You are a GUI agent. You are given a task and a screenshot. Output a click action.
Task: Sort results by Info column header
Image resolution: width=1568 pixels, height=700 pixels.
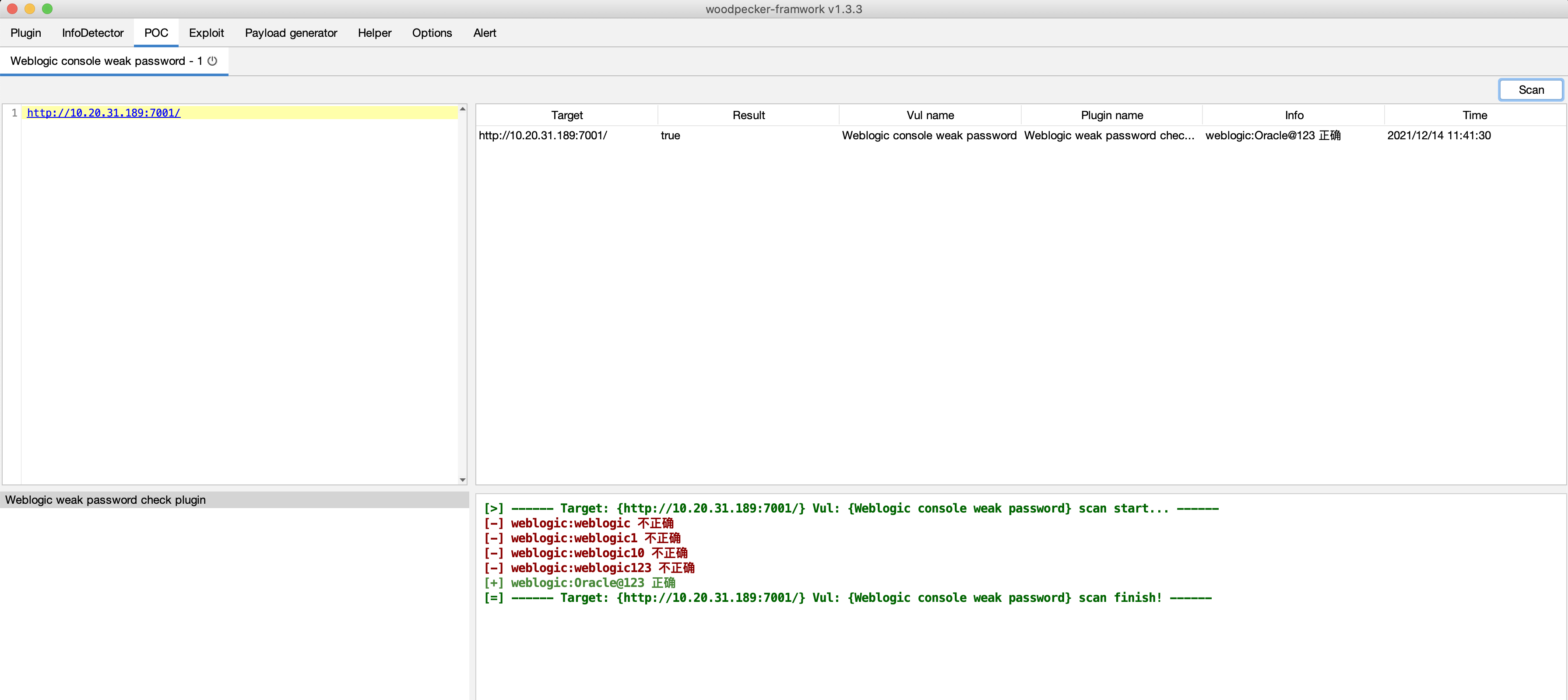coord(1294,115)
